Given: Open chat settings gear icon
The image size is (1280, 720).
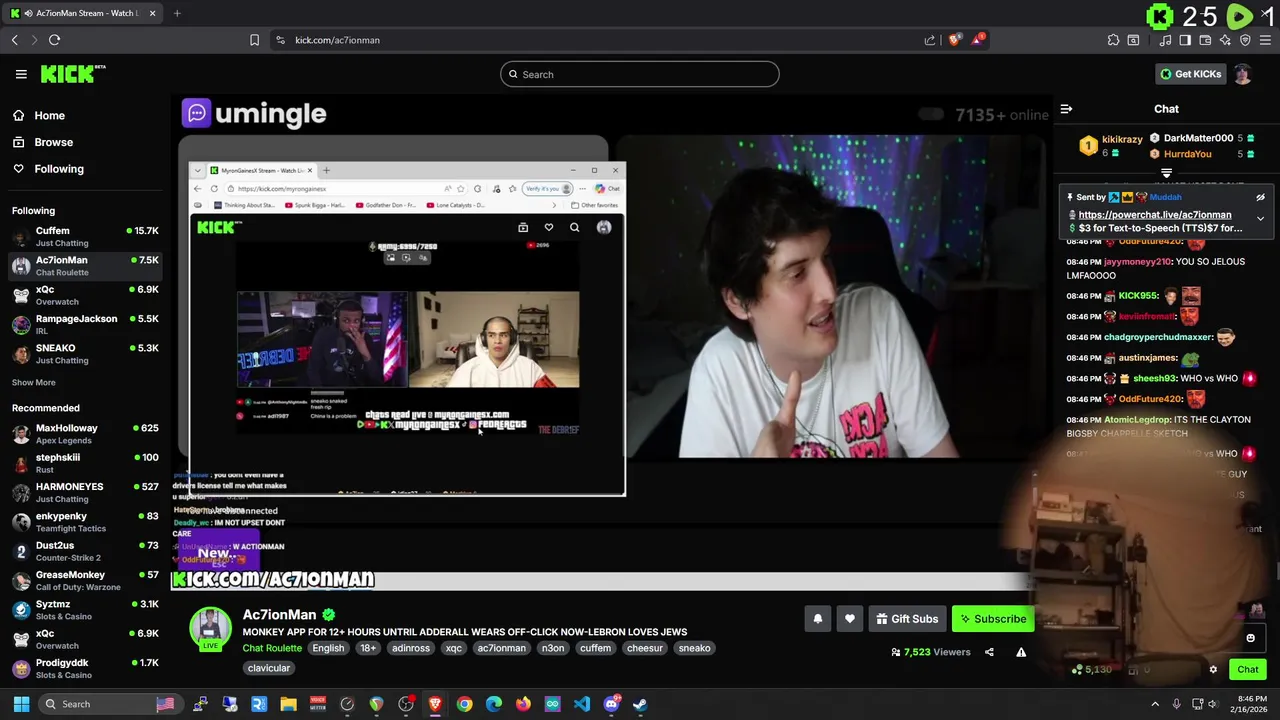Looking at the screenshot, I should [x=1213, y=670].
